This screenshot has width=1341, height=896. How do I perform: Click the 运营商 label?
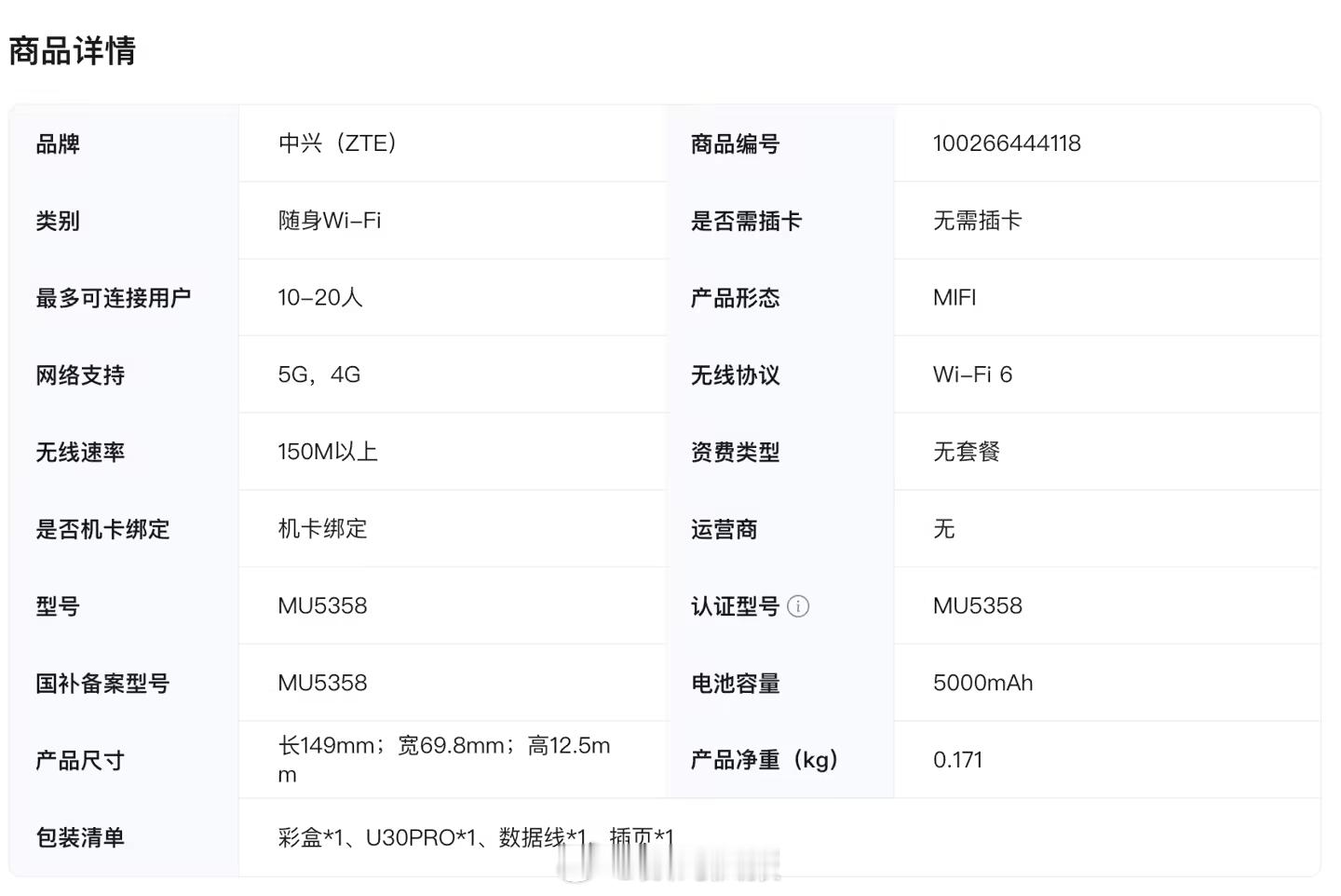pyautogui.click(x=724, y=530)
